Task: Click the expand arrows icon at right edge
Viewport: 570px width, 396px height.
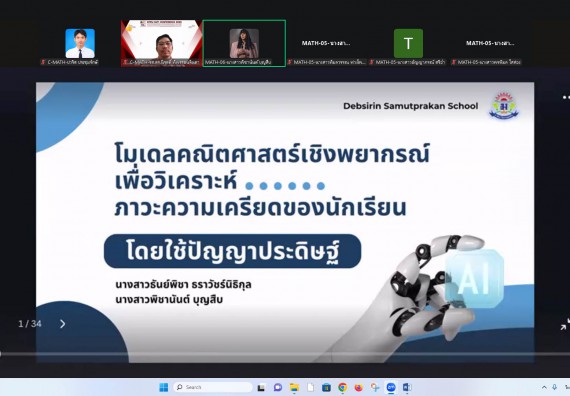Action: pos(565,324)
